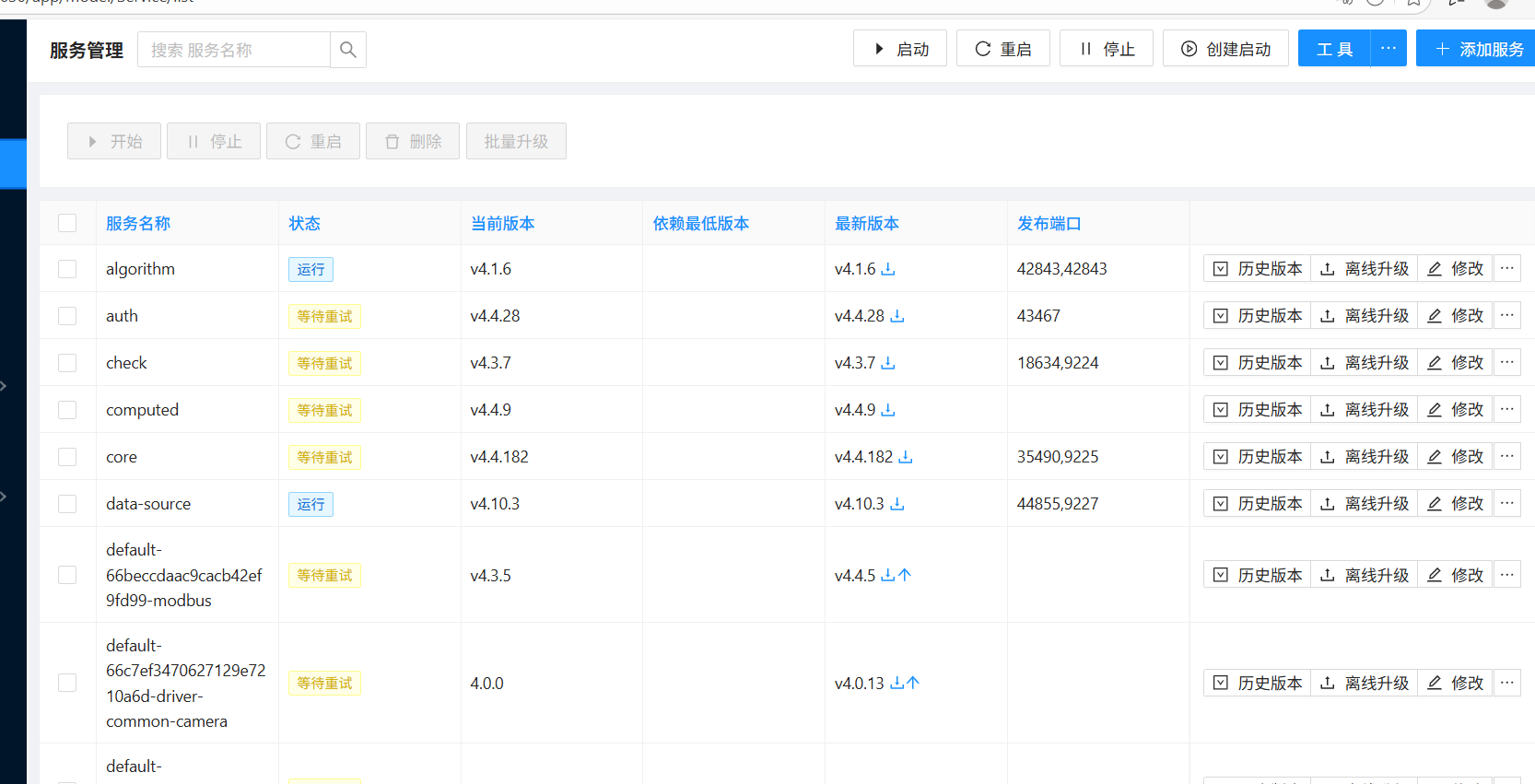
Task: Click upgrade arrow icon next to v4.4.5
Action: 905,575
